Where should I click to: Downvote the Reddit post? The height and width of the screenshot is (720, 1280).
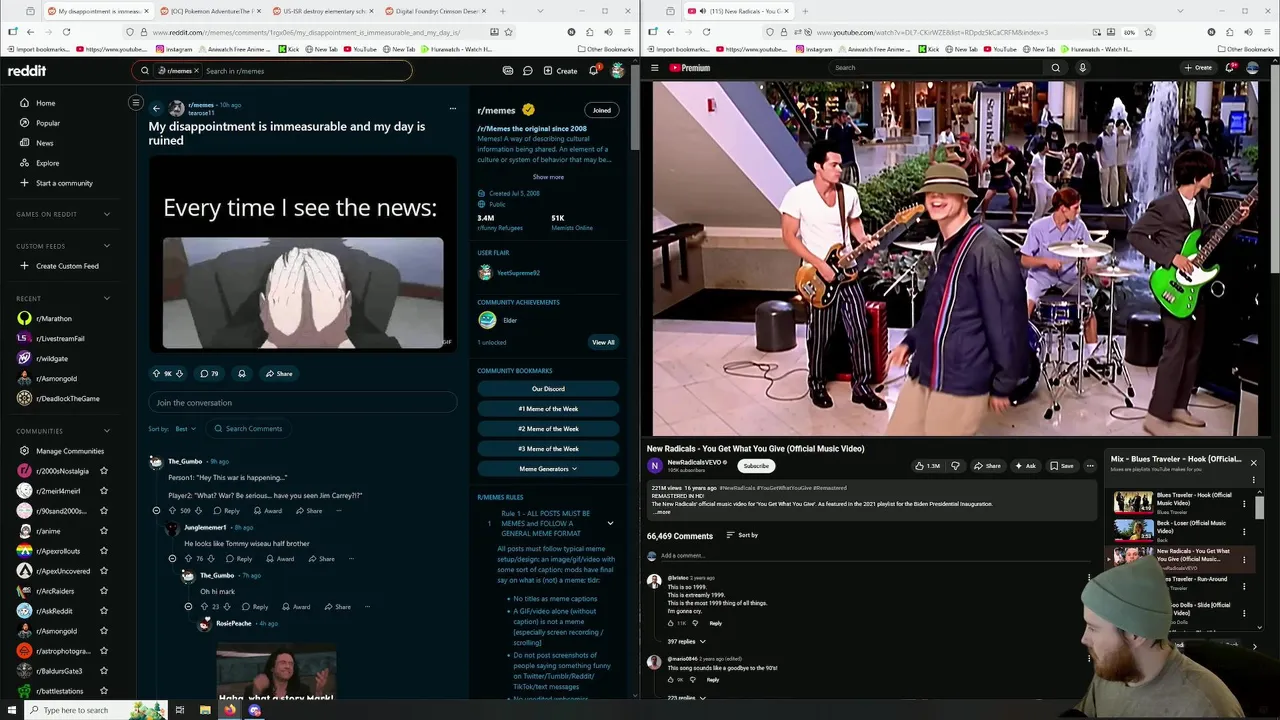(179, 374)
